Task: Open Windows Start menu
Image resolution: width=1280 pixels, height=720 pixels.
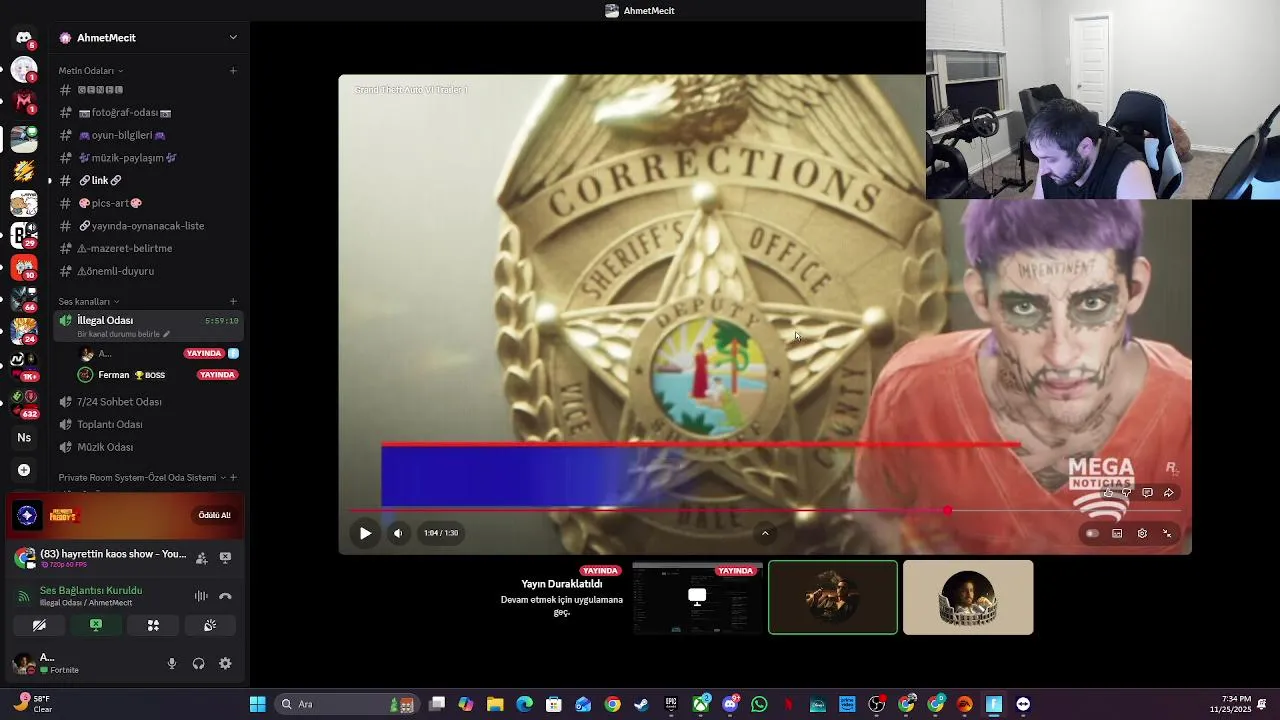Action: pos(257,704)
